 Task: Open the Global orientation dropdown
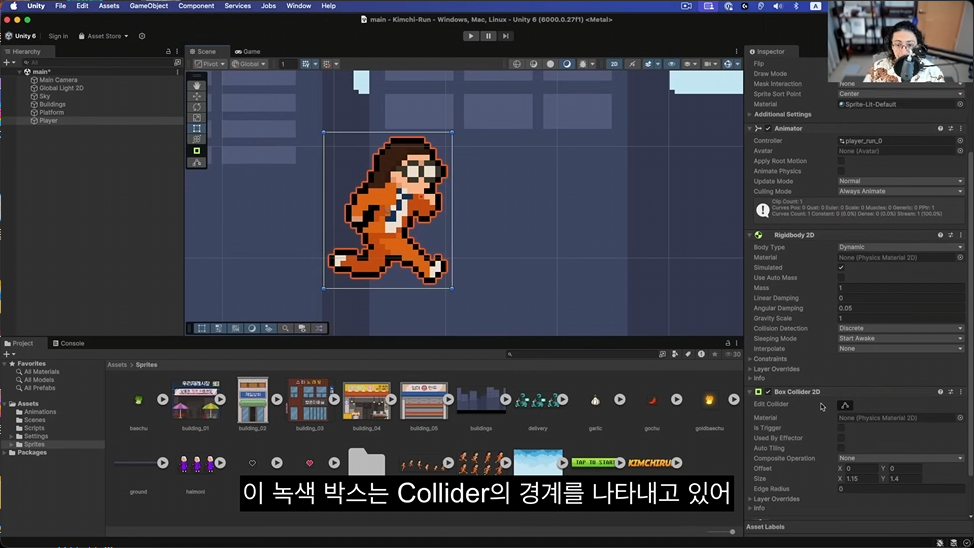coord(248,64)
